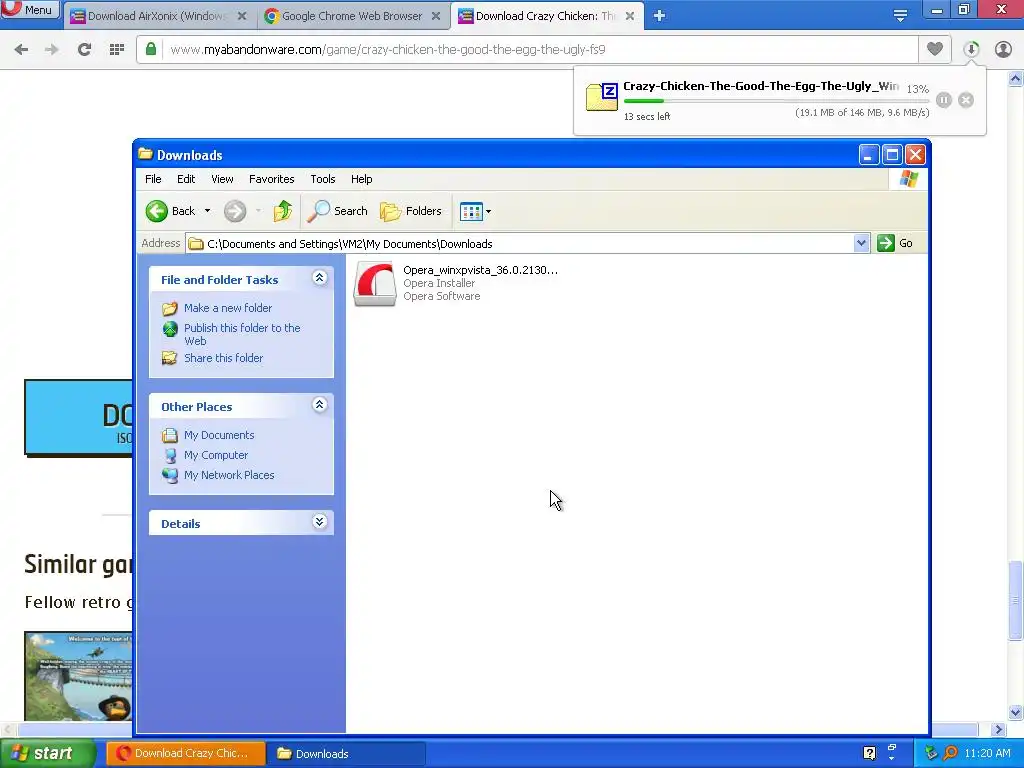Open a new browser tab
The image size is (1024, 768).
tap(660, 16)
